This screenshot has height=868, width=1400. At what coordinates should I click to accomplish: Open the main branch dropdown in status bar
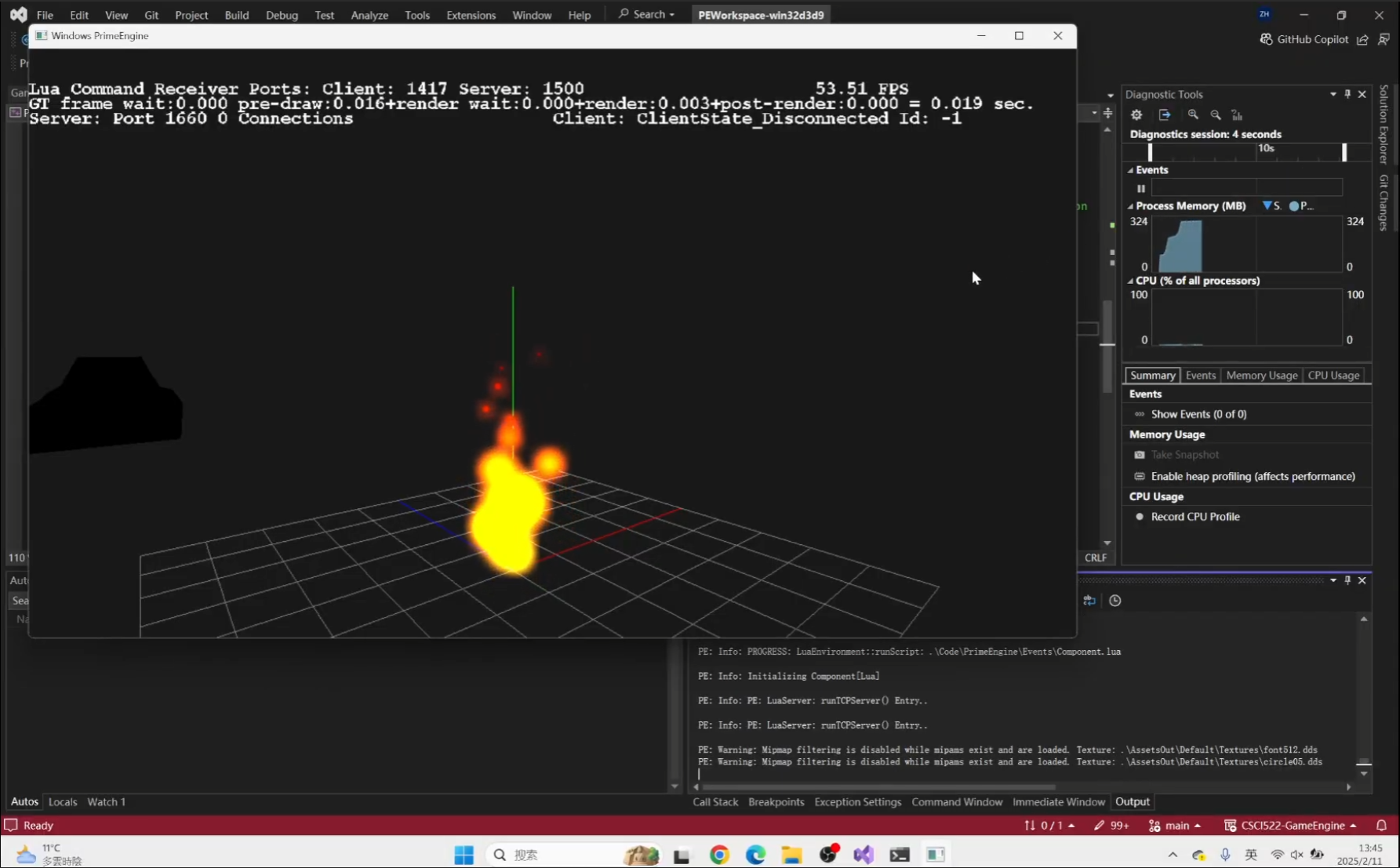click(x=1176, y=825)
